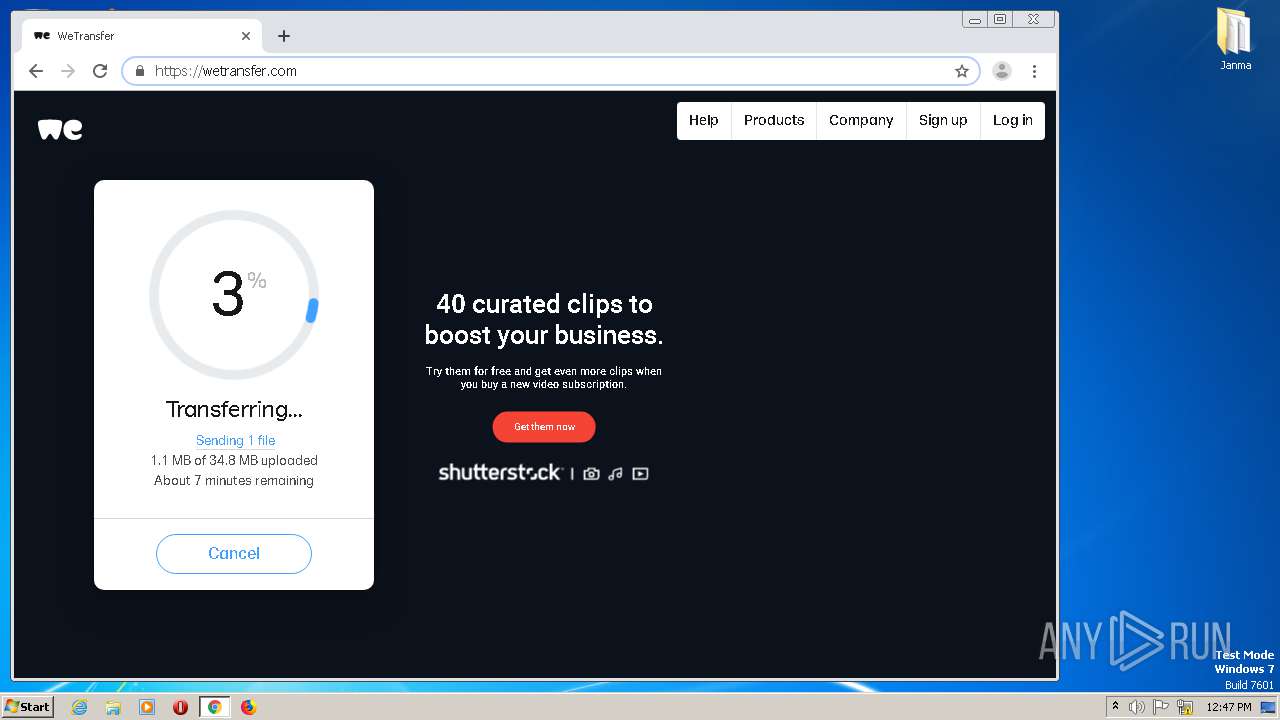Show hidden system tray icons
Image resolution: width=1280 pixels, height=720 pixels.
pyautogui.click(x=1115, y=706)
